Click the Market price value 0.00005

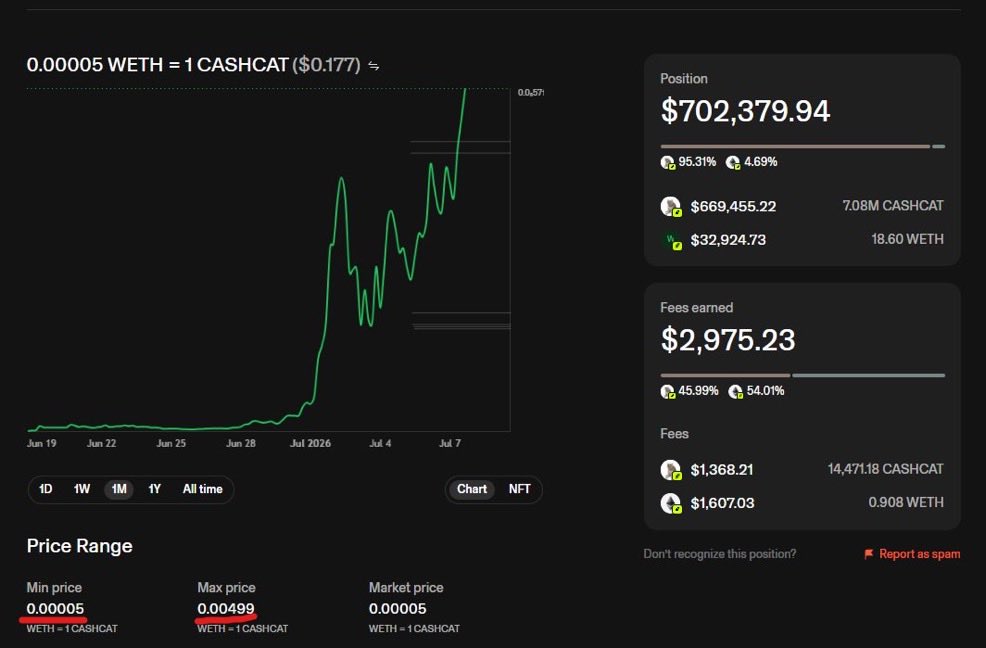point(397,608)
